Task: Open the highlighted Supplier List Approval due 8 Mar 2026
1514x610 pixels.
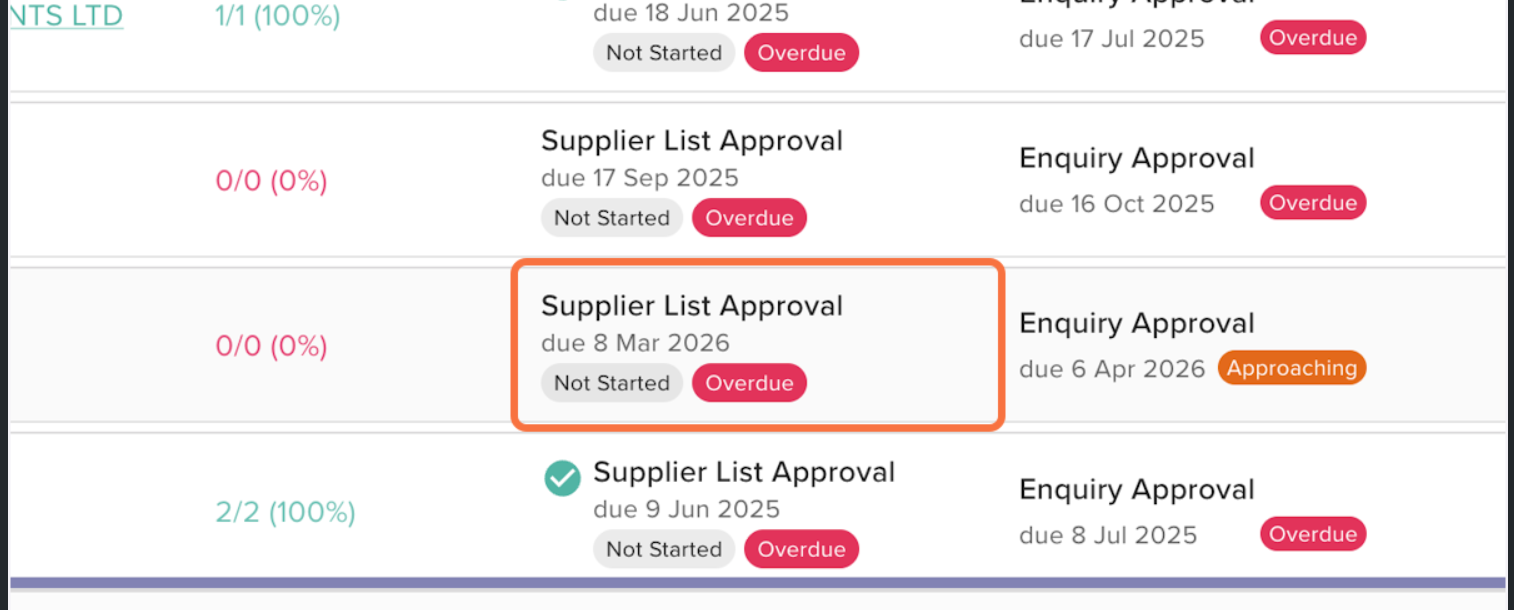Action: [x=691, y=306]
